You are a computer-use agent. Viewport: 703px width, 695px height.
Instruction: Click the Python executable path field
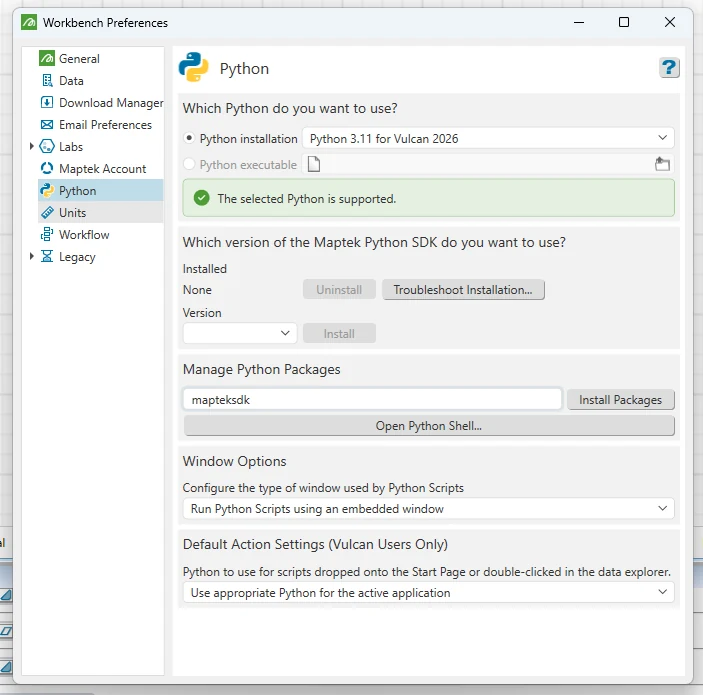pos(488,164)
